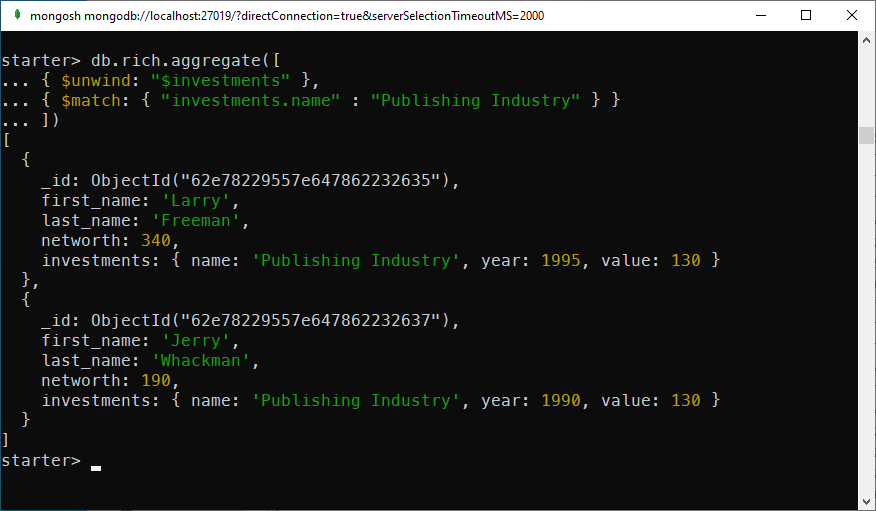Click networth value 340
Screen dimensions: 876x511
tap(156, 241)
